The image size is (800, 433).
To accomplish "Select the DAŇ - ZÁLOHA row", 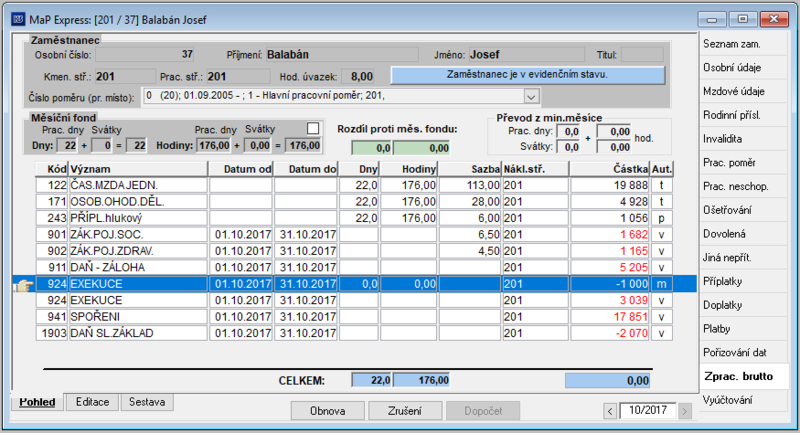I will click(x=354, y=267).
